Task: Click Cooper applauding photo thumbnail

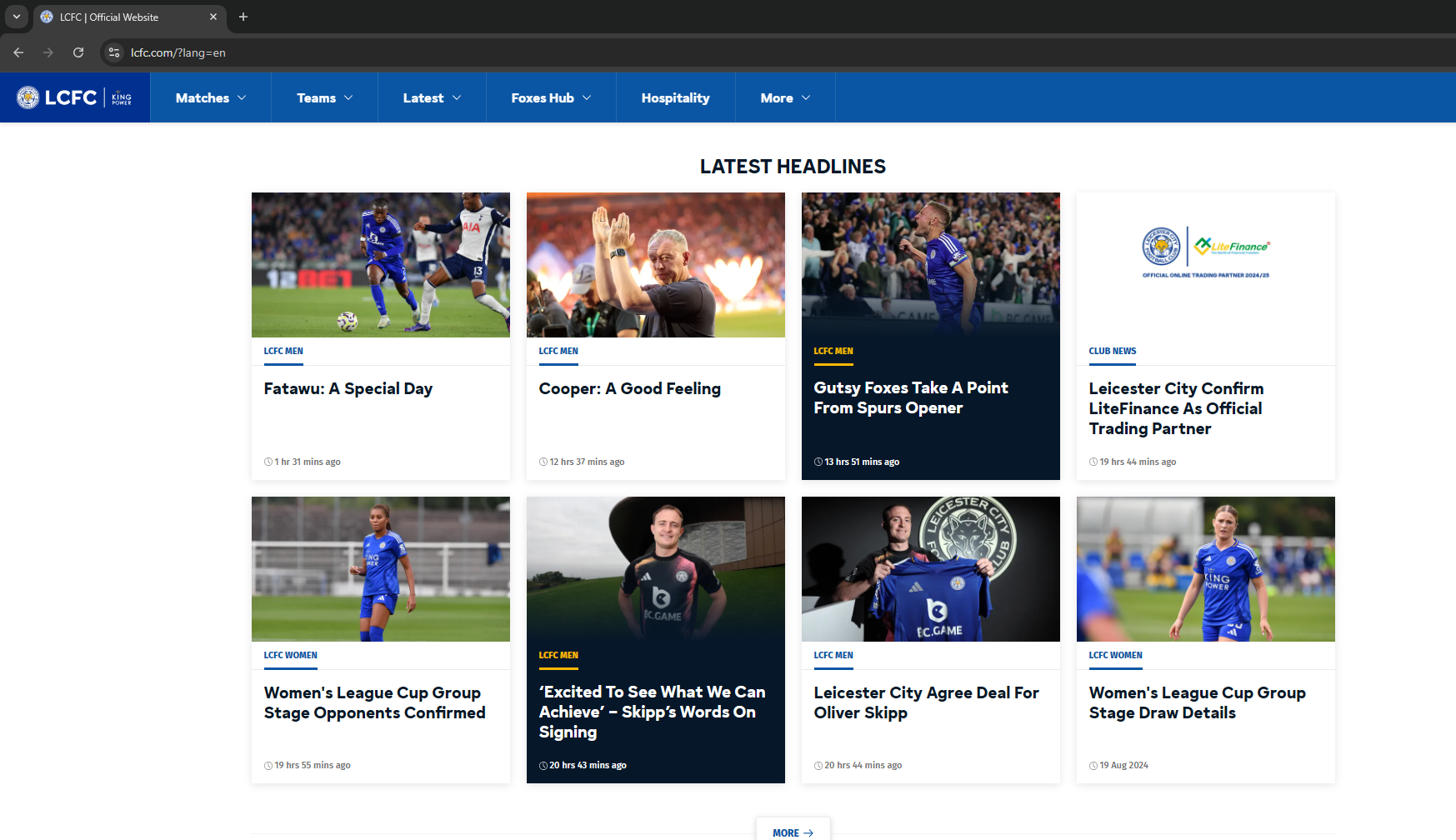Action: click(656, 265)
